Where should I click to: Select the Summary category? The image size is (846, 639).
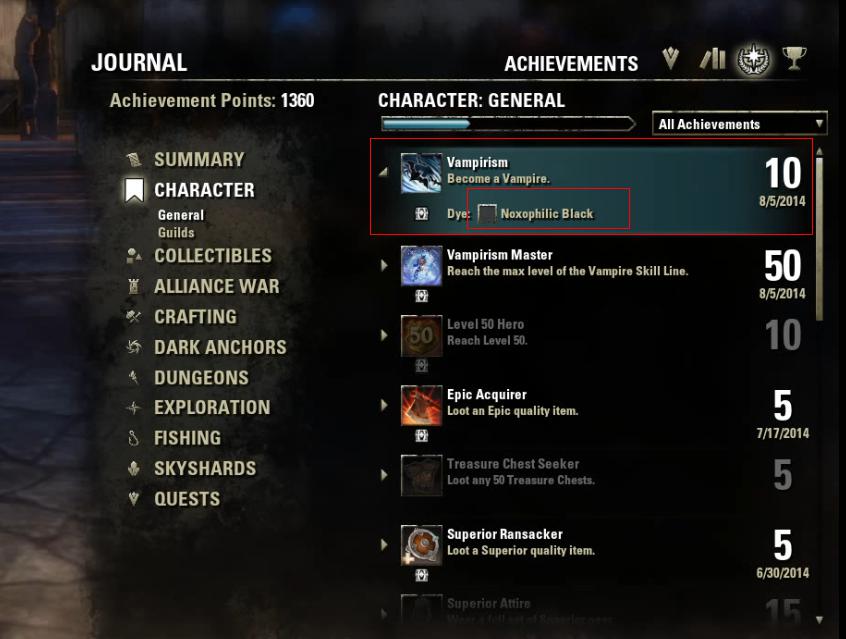199,159
